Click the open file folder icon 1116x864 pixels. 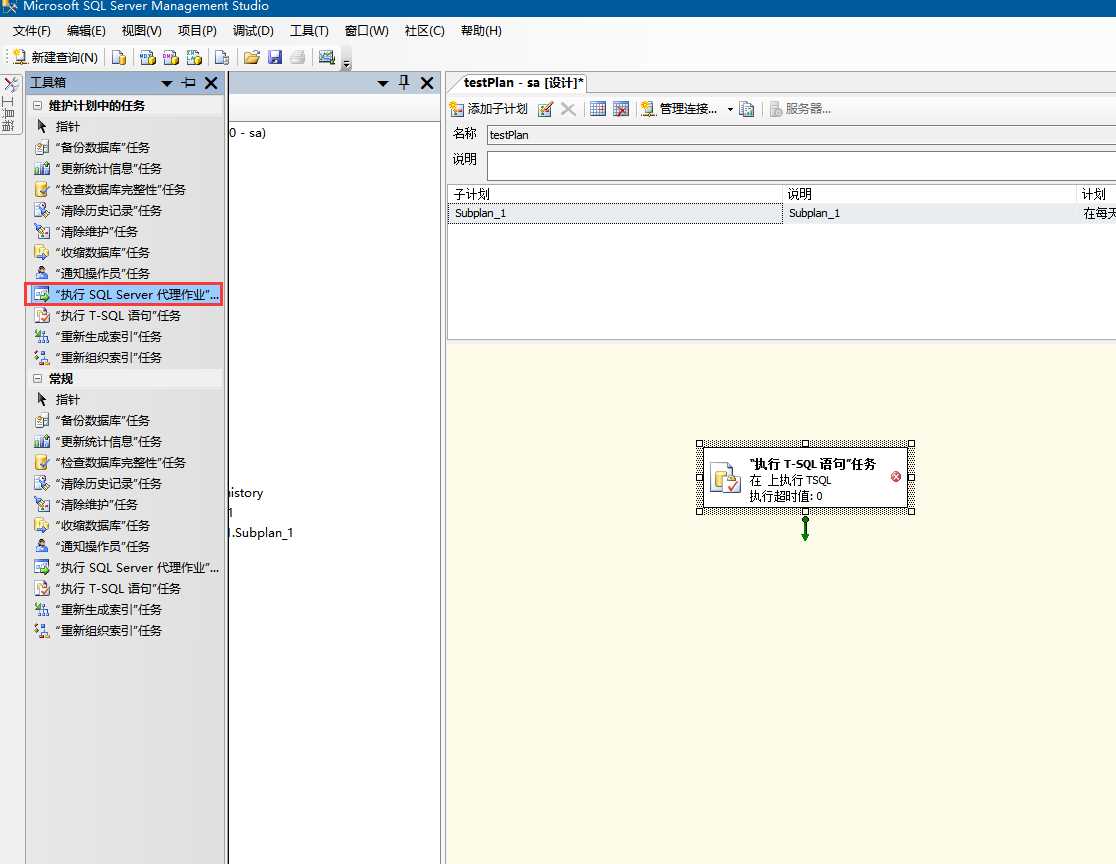click(x=251, y=58)
